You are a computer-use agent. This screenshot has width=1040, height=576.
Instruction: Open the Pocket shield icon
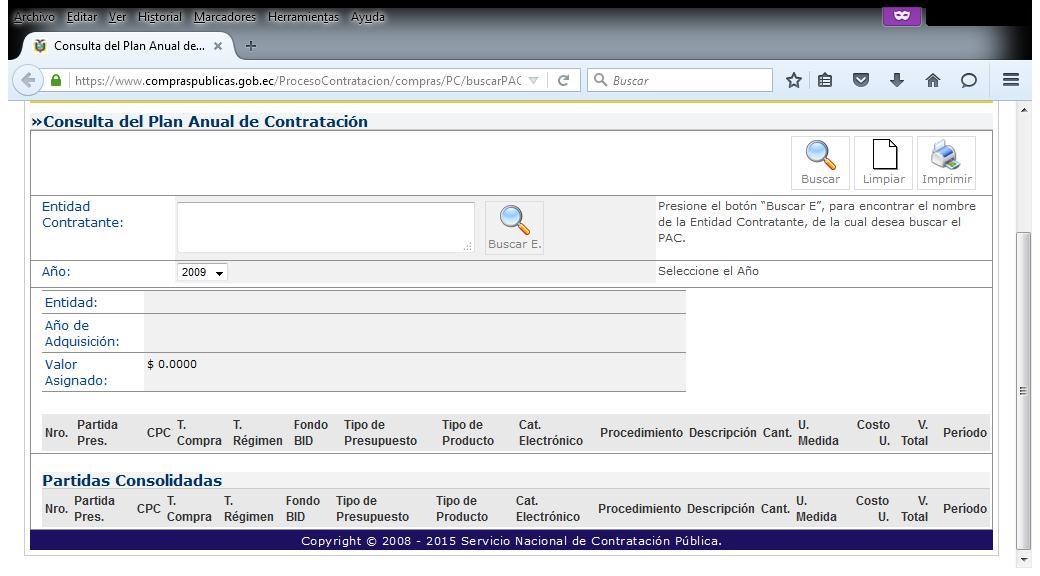pyautogui.click(x=861, y=81)
